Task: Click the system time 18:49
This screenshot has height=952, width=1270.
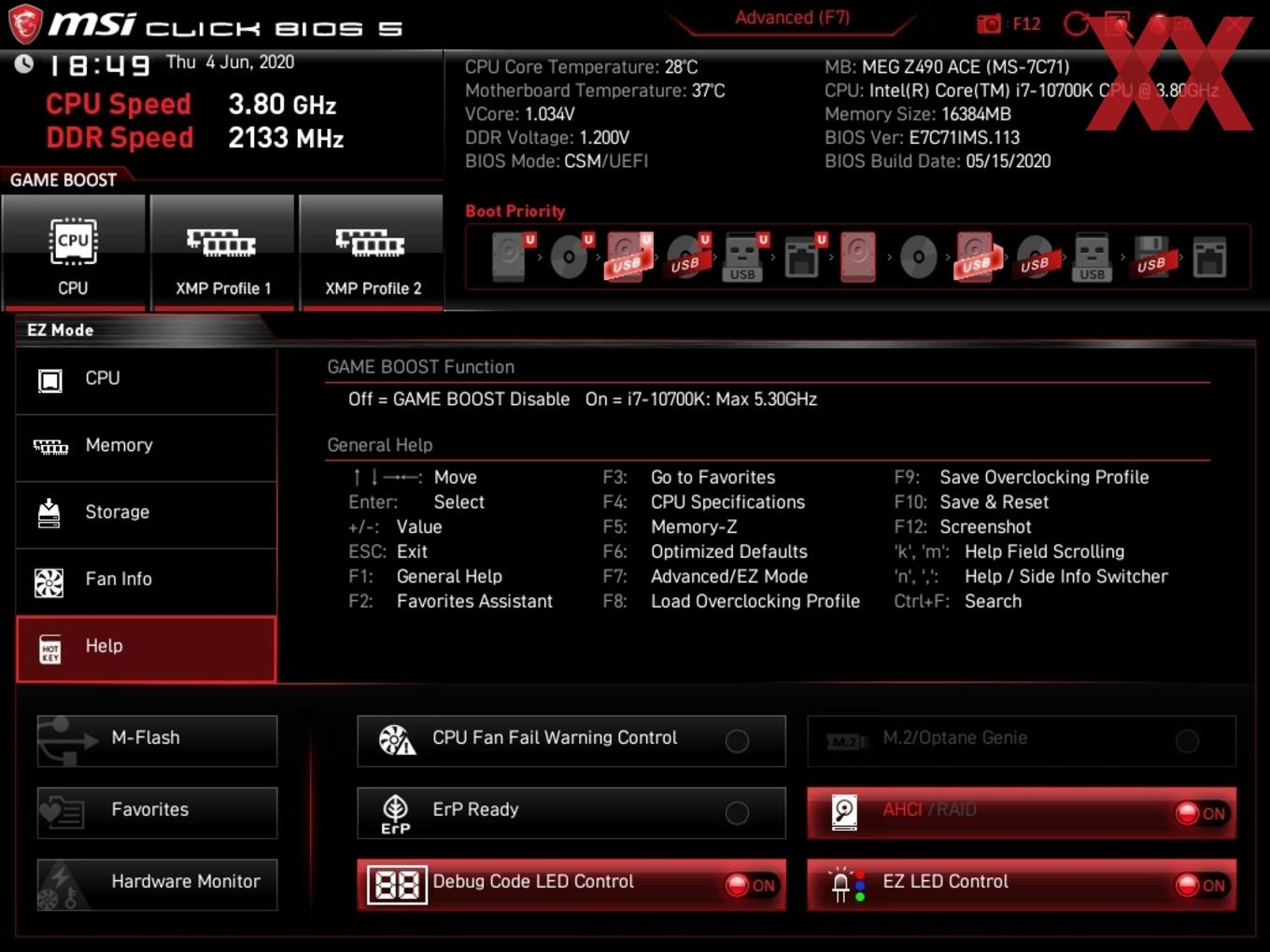Action: [x=99, y=65]
